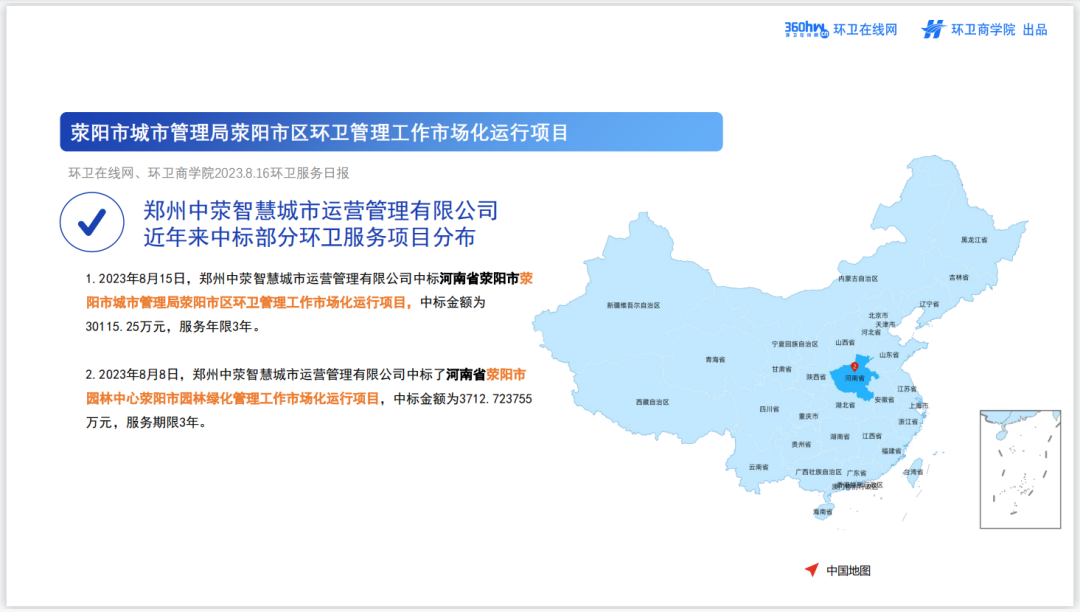Click the 台湾省 label on the map
1080x612 pixels.
(x=913, y=472)
